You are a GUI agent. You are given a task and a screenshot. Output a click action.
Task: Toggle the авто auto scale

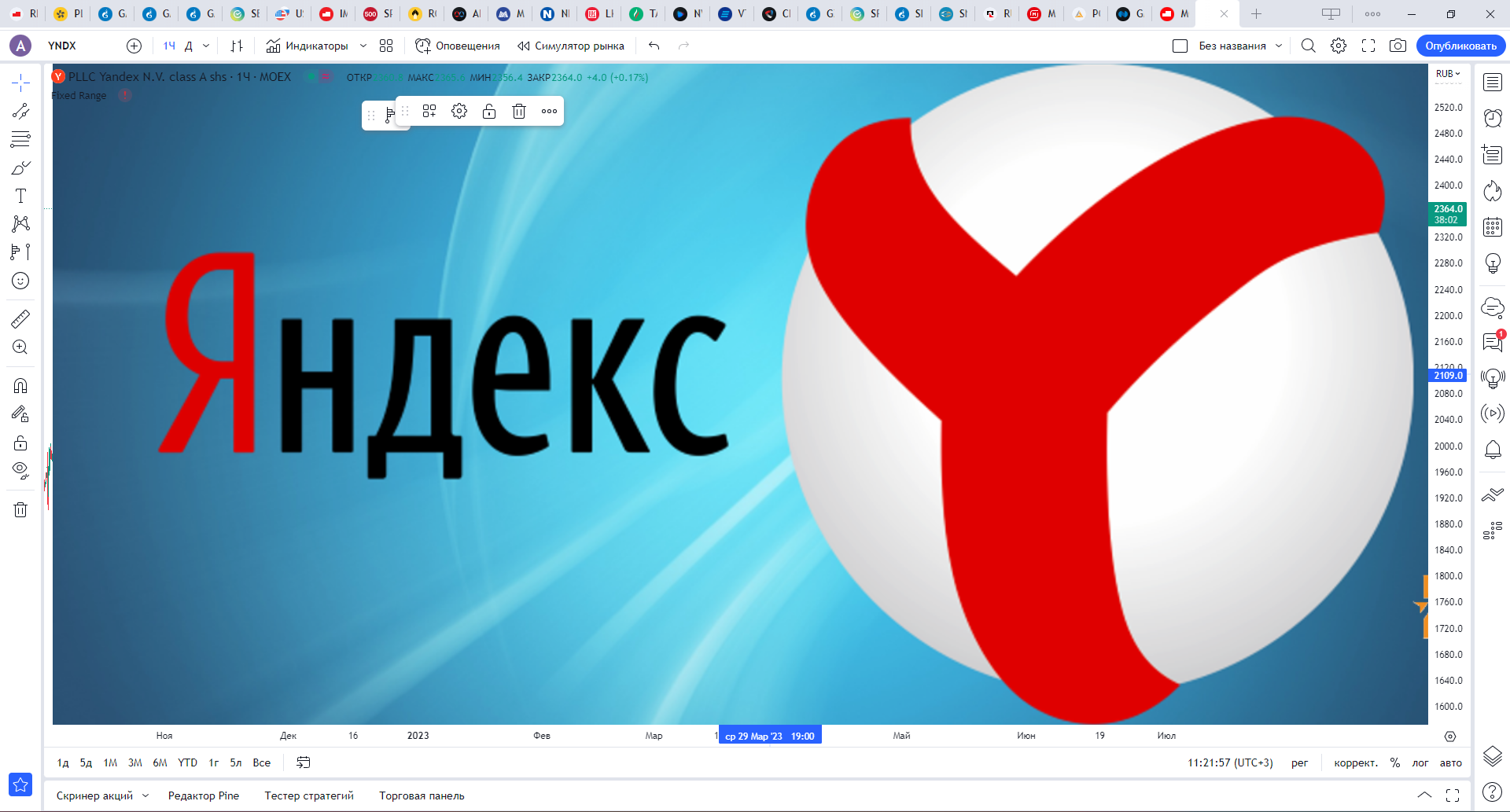pyautogui.click(x=1451, y=762)
